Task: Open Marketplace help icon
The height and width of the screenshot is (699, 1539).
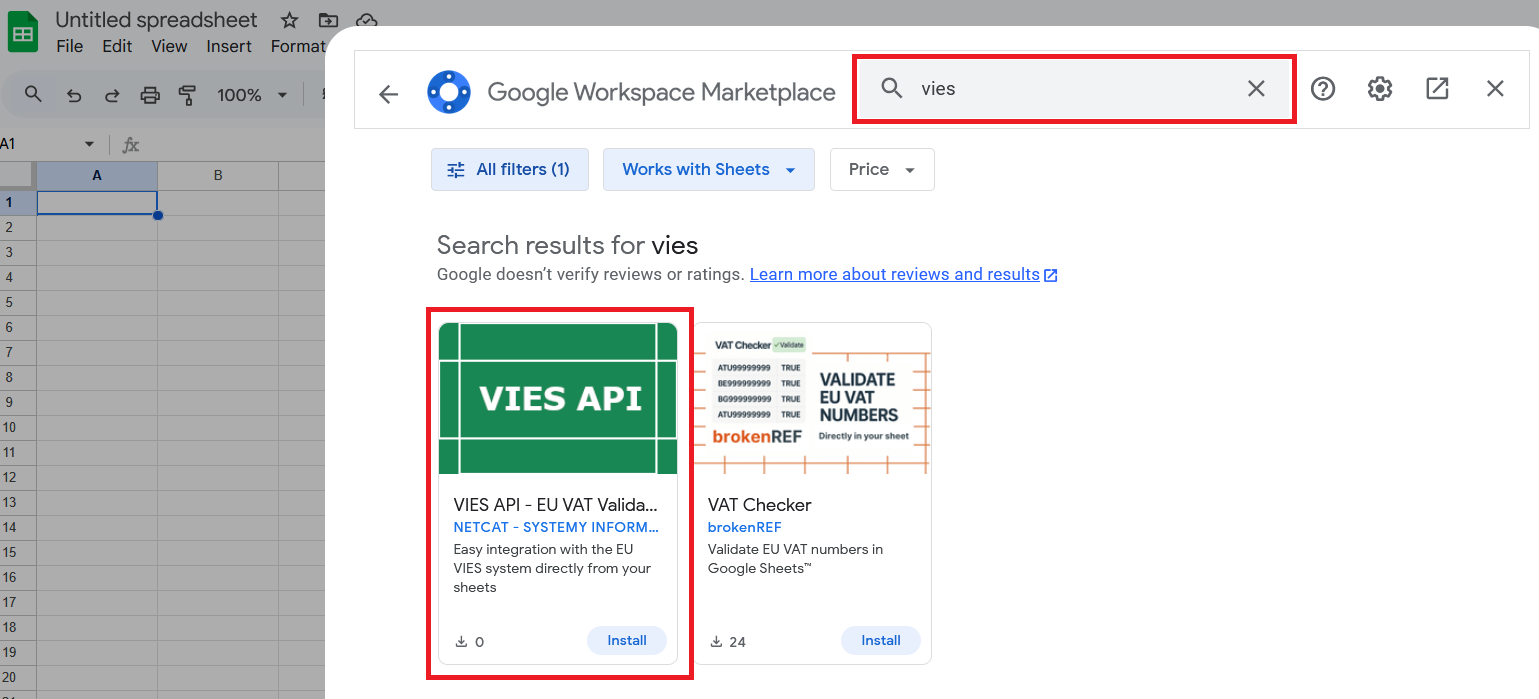Action: click(x=1323, y=89)
